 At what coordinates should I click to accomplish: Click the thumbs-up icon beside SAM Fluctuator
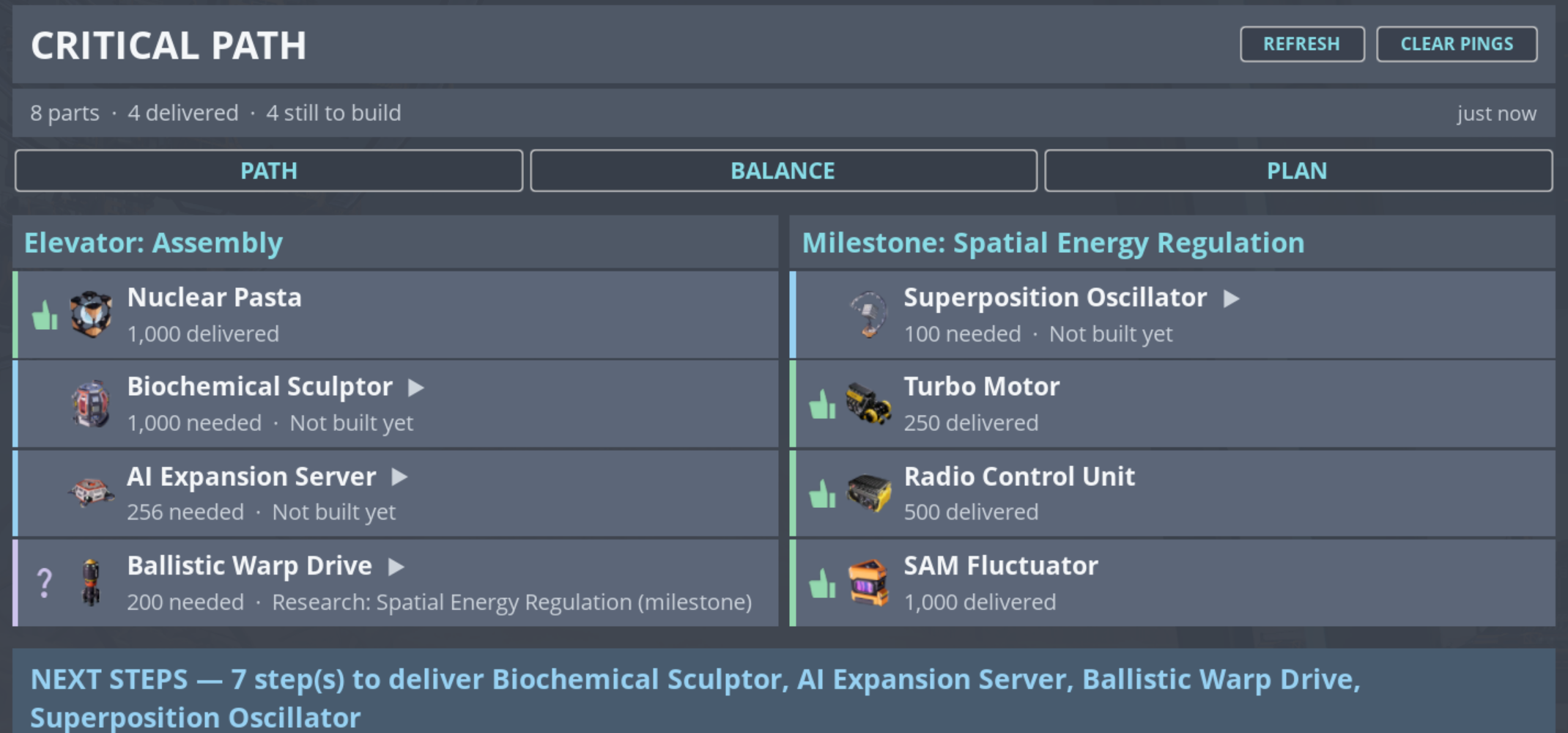click(822, 583)
